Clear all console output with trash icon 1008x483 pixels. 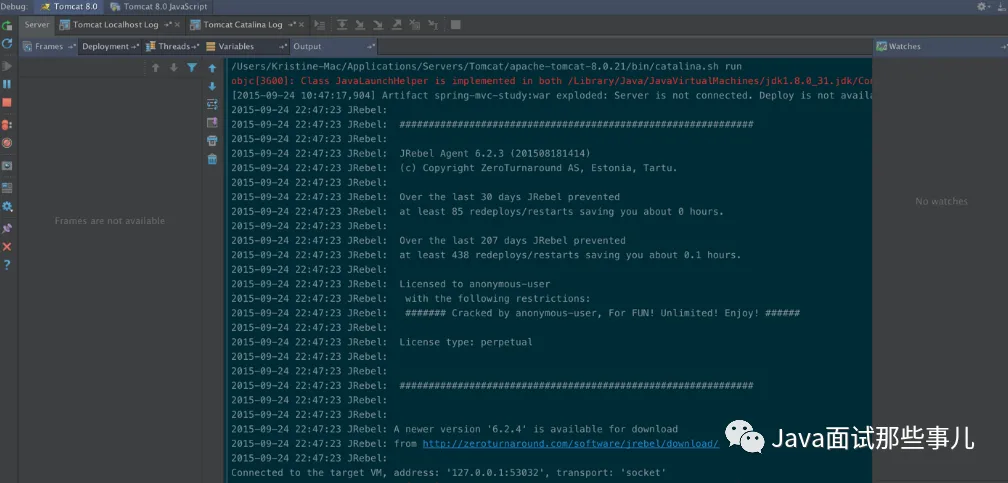click(212, 159)
